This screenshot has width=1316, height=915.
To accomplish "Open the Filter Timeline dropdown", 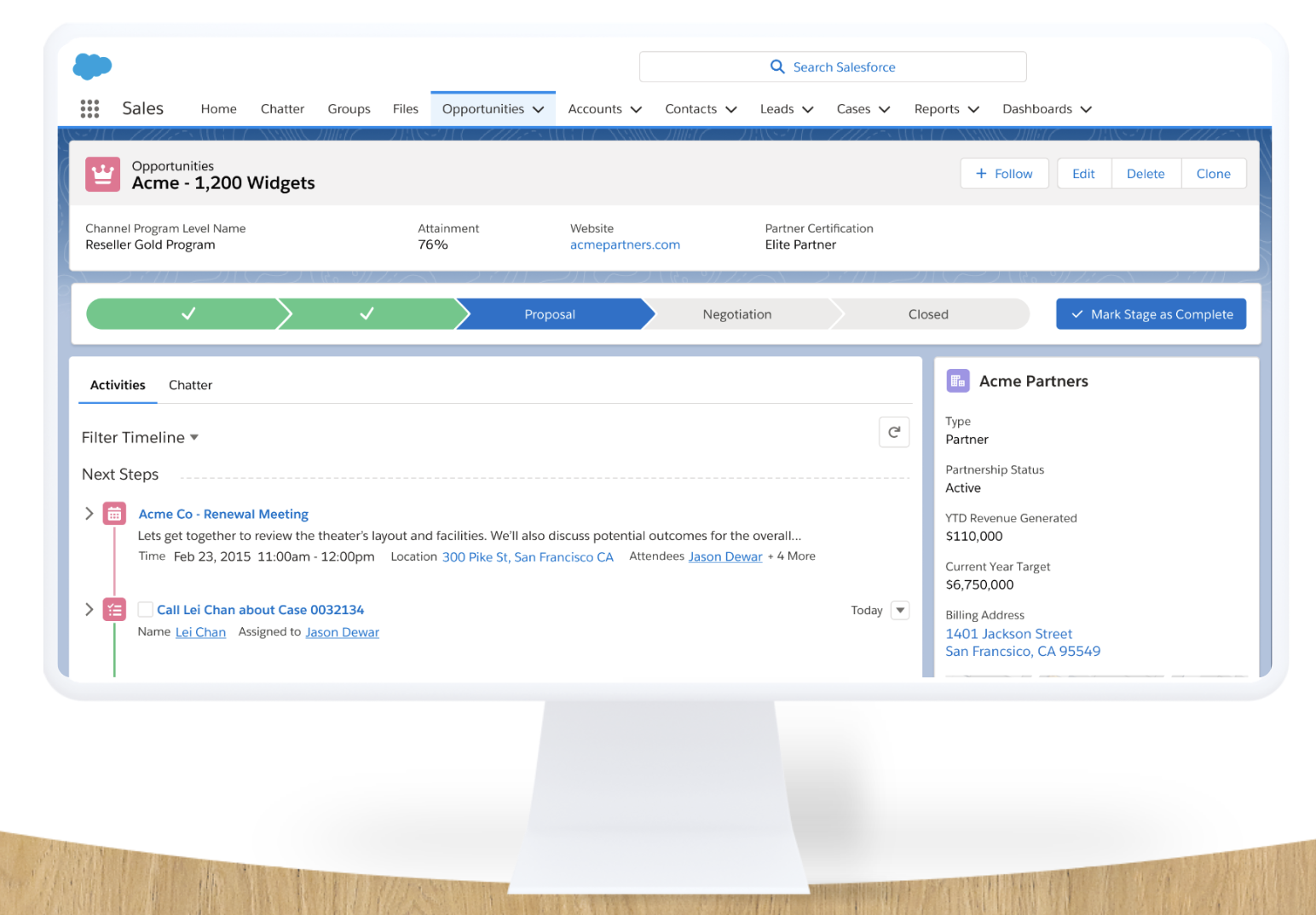I will (140, 437).
